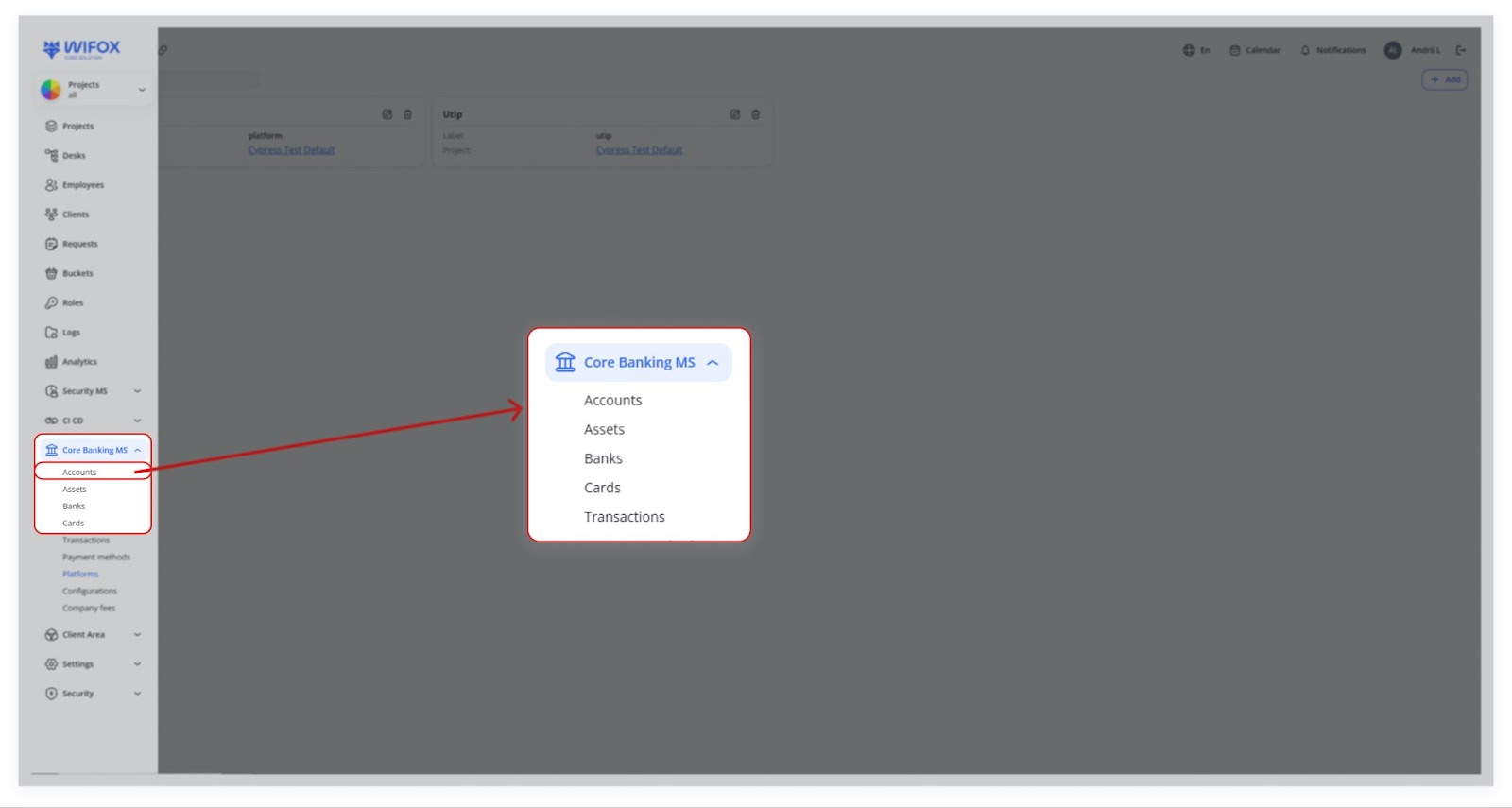
Task: Click the Desks hierarchy icon in sidebar
Action: 51,155
